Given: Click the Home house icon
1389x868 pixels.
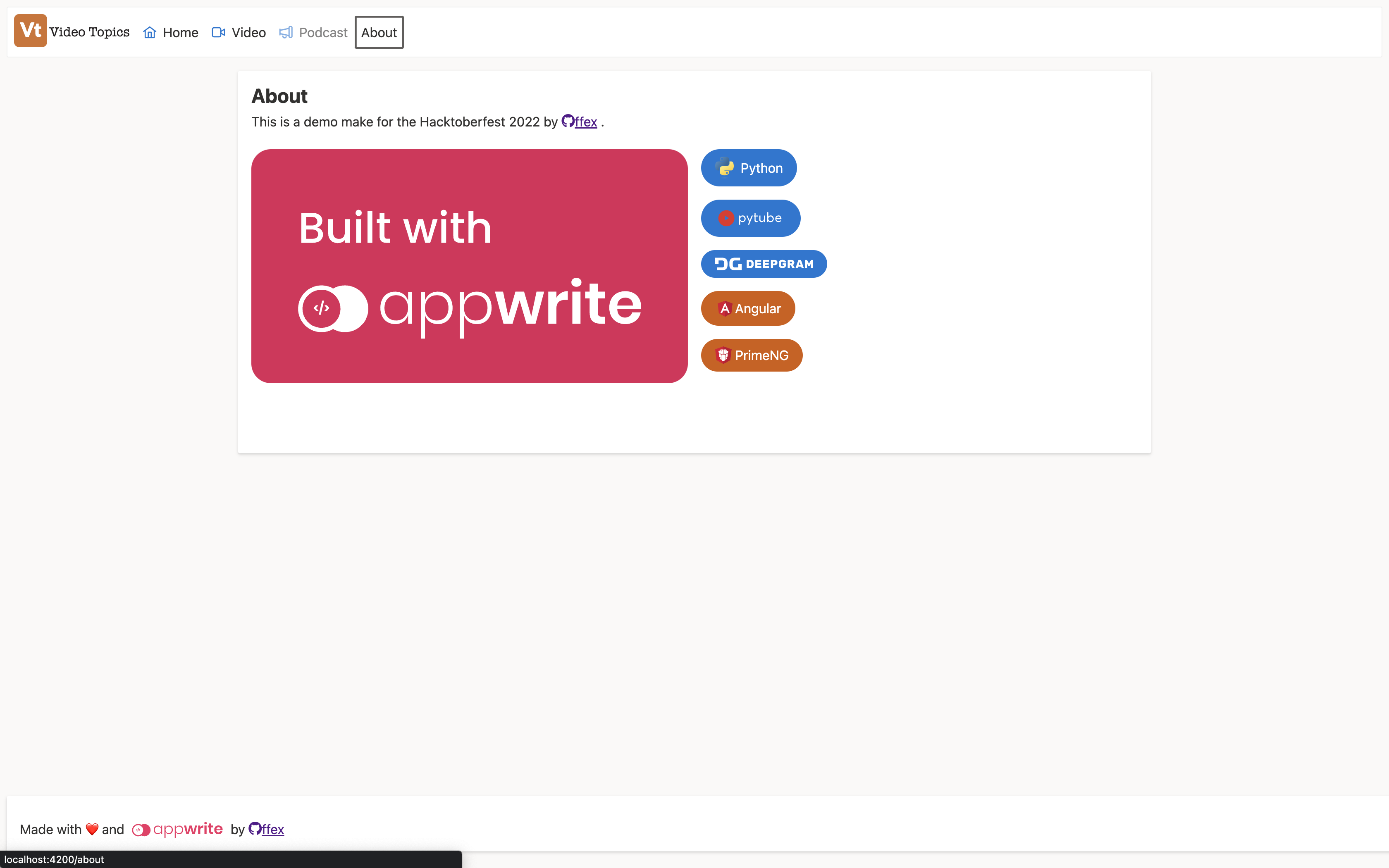Looking at the screenshot, I should point(149,33).
